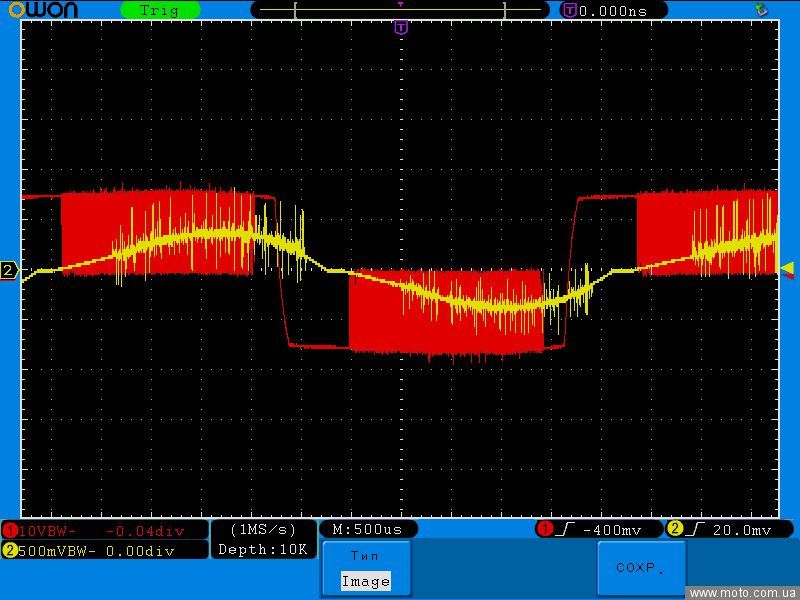Click the M:500us timebase readout
Screen dimensions: 800x600
[367, 529]
